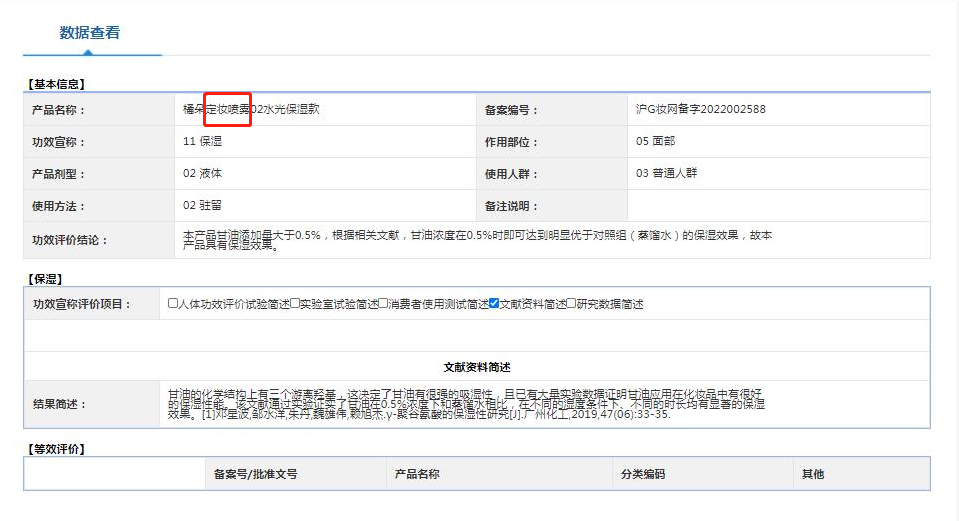Click the 备案号/批准文号 column header
This screenshot has height=521, width=959.
click(256, 474)
